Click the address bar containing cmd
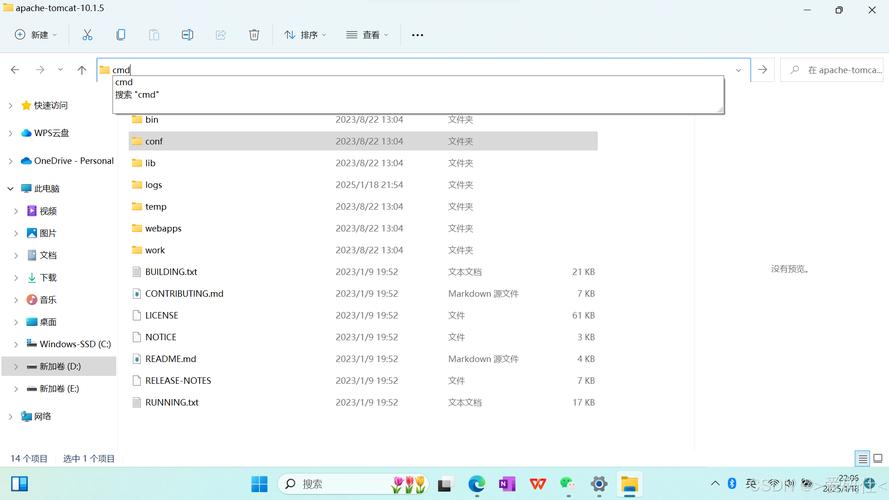 tap(423, 70)
